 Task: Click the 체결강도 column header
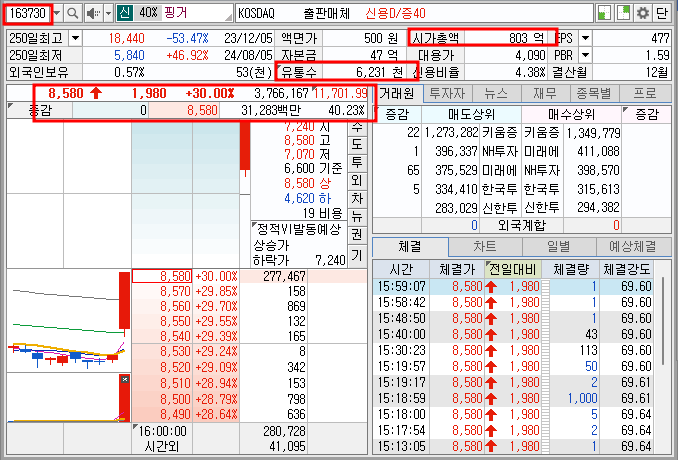pyautogui.click(x=627, y=270)
